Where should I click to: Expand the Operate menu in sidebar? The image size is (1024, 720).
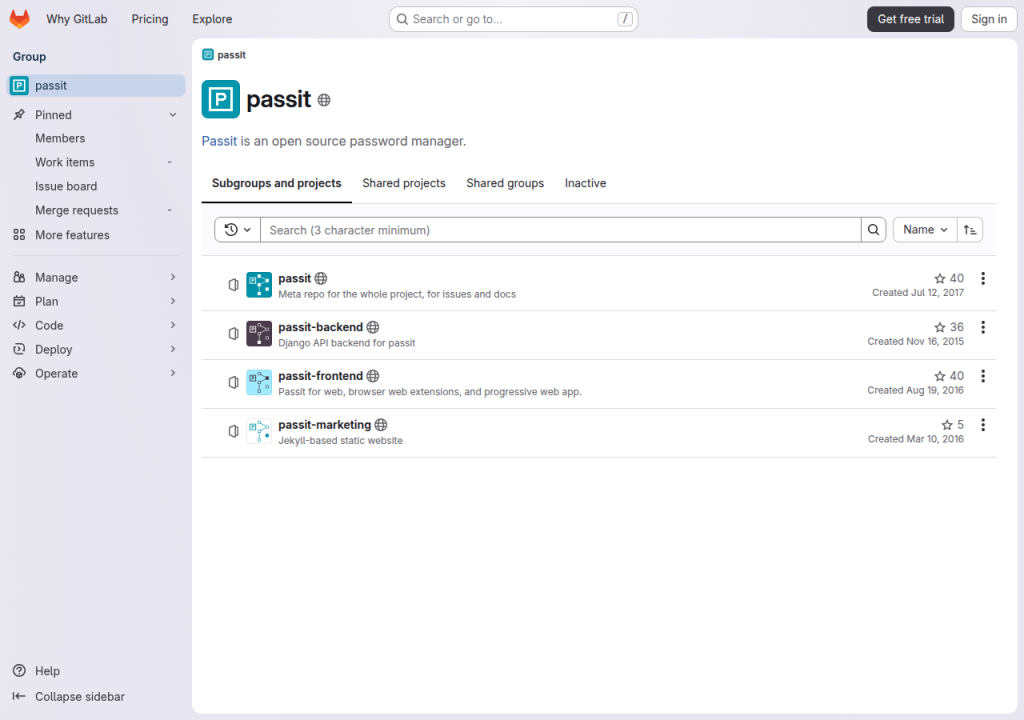(x=96, y=374)
